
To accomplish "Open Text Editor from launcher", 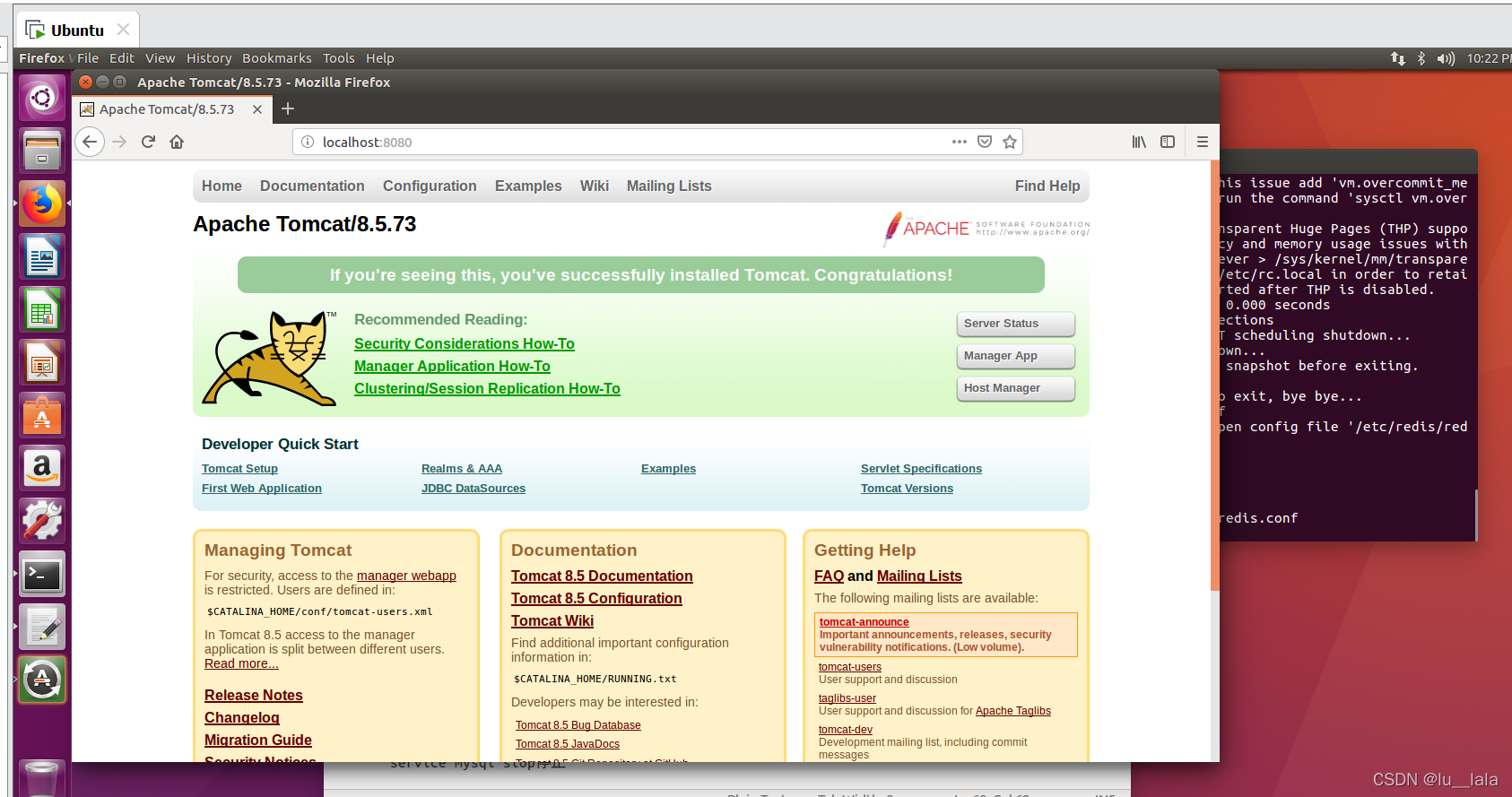I will pos(42,628).
